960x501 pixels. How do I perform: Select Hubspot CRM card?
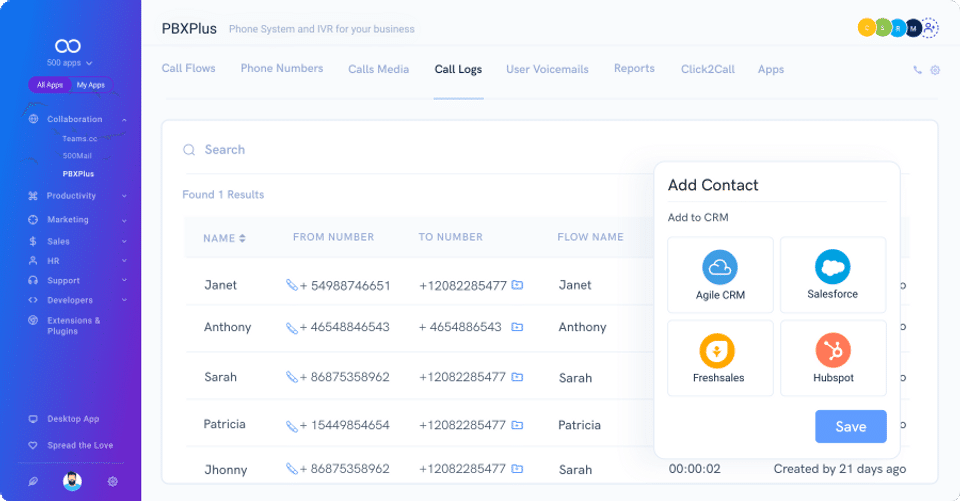pyautogui.click(x=833, y=358)
